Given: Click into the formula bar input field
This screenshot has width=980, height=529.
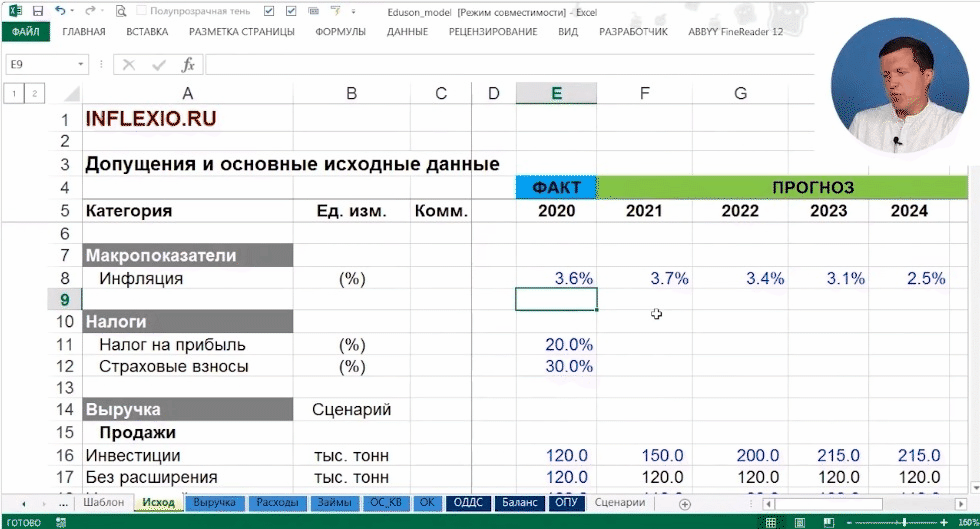Looking at the screenshot, I should 509,64.
